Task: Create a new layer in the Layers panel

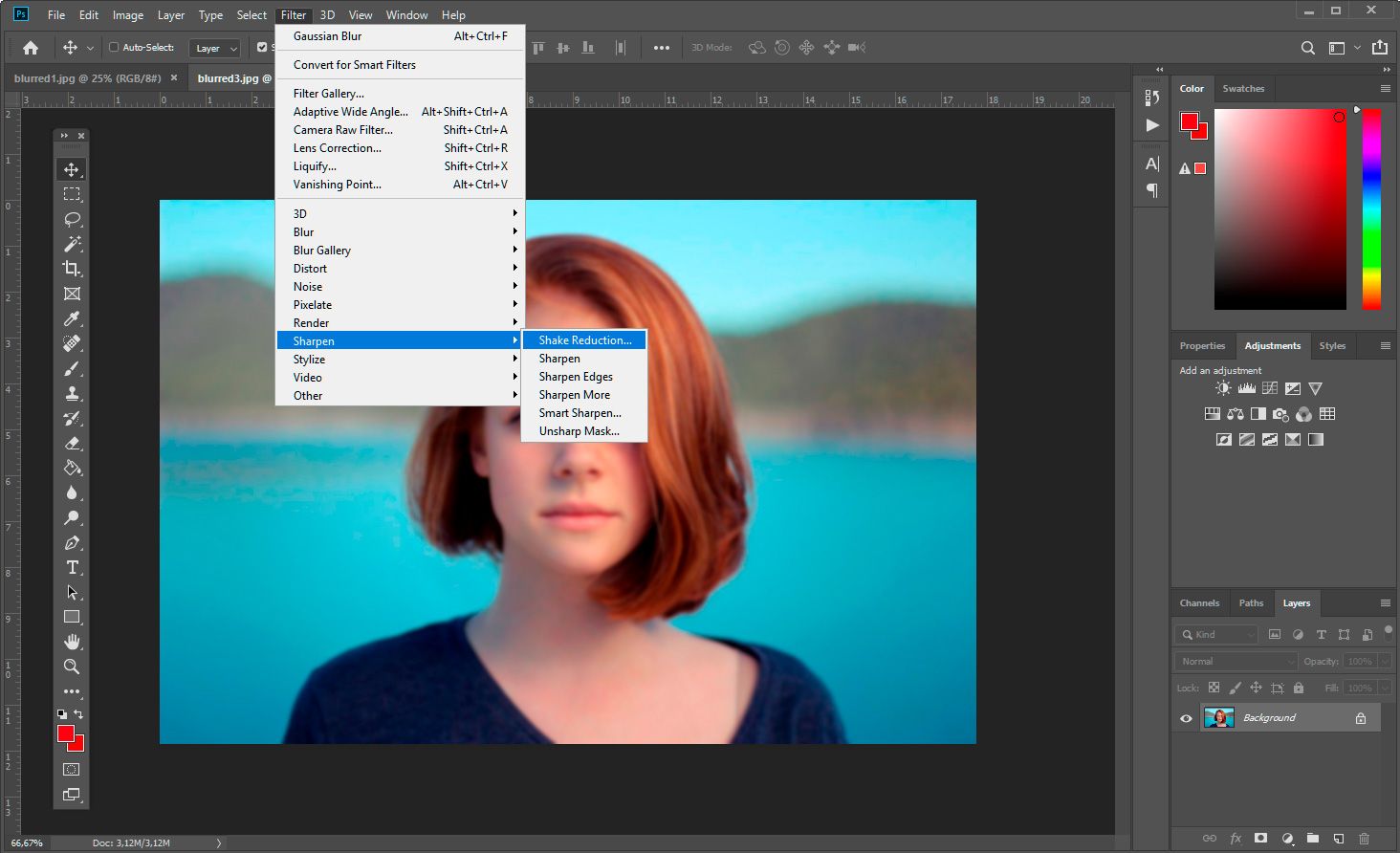Action: click(1338, 839)
